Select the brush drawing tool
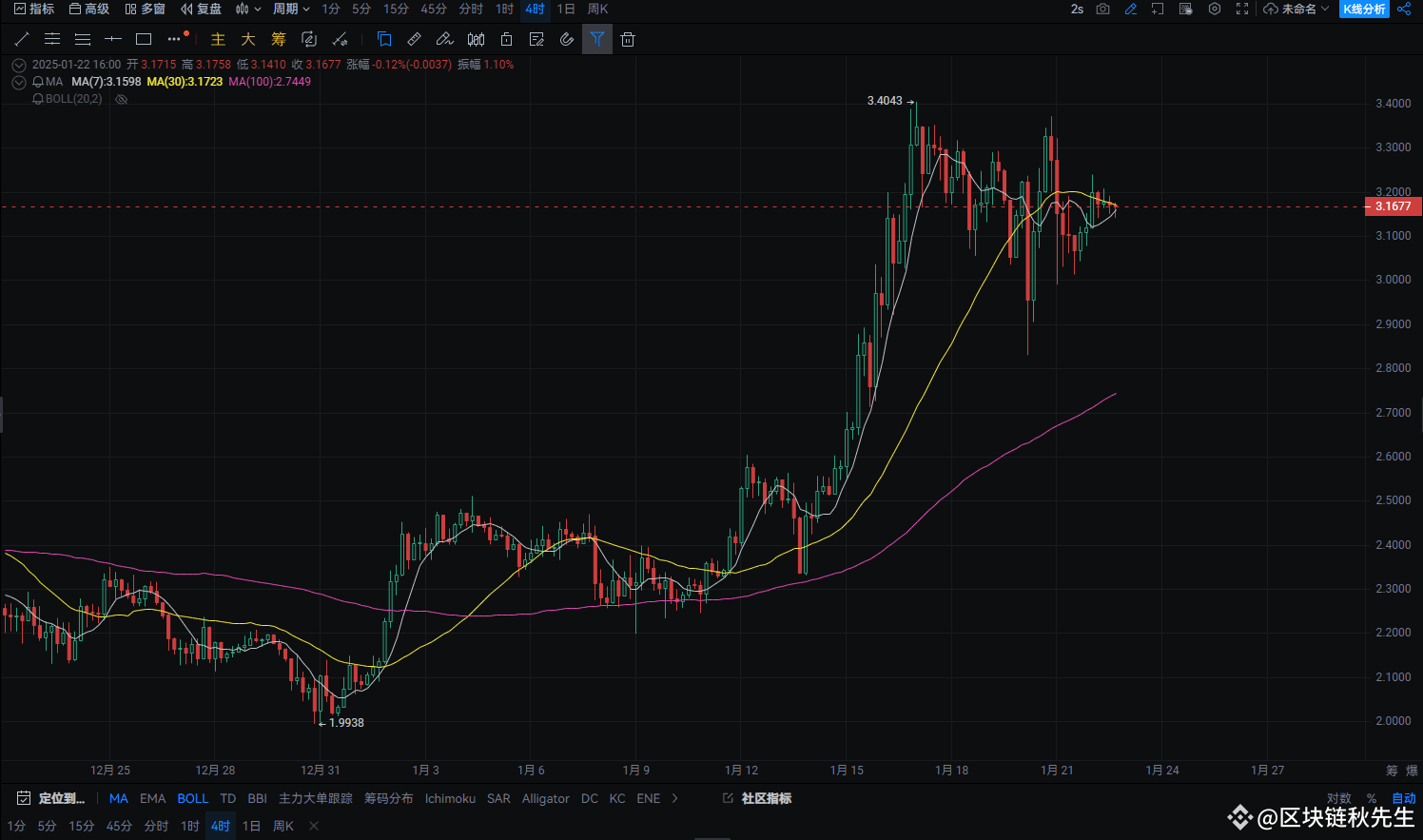 click(x=444, y=39)
